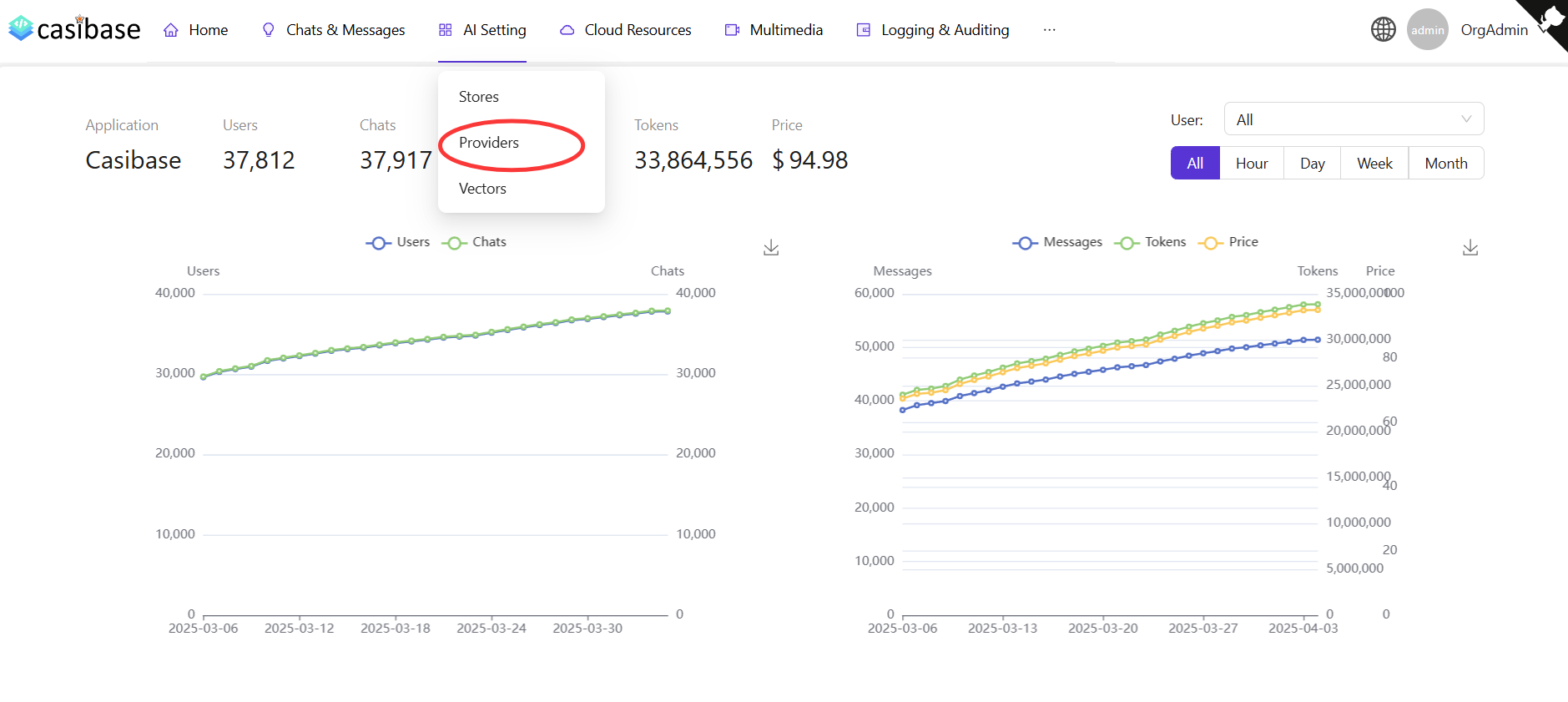Screen dimensions: 1568x702
Task: Select Providers from AI Setting menu
Action: pos(489,143)
